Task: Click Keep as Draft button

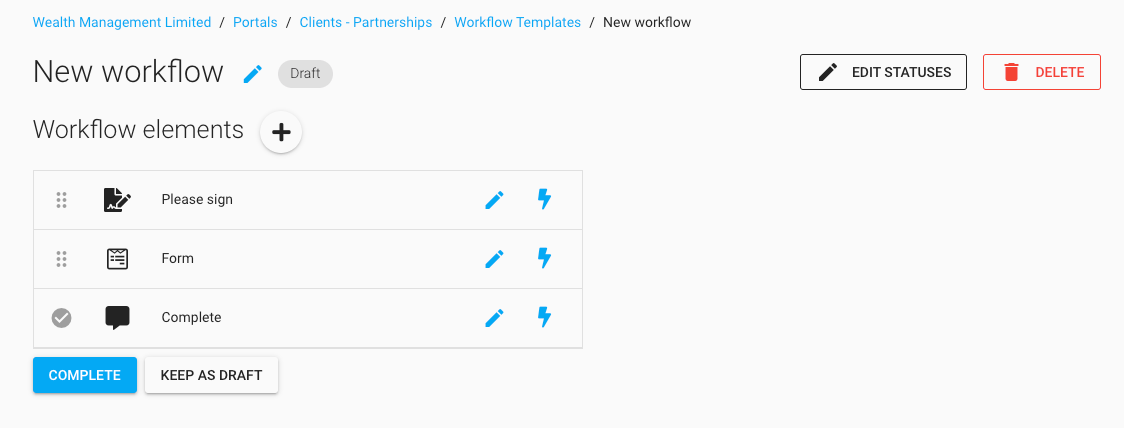Action: tap(211, 375)
